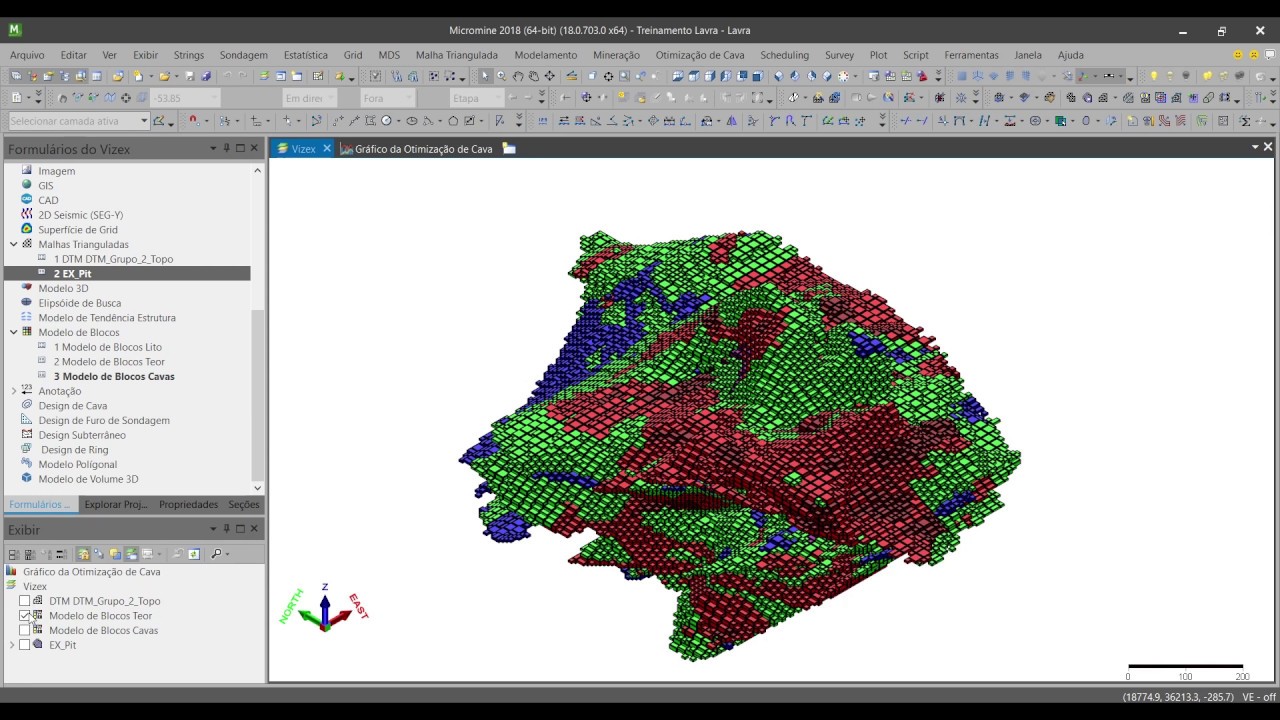Switch to the Explorar Projeto panel tab

115,504
